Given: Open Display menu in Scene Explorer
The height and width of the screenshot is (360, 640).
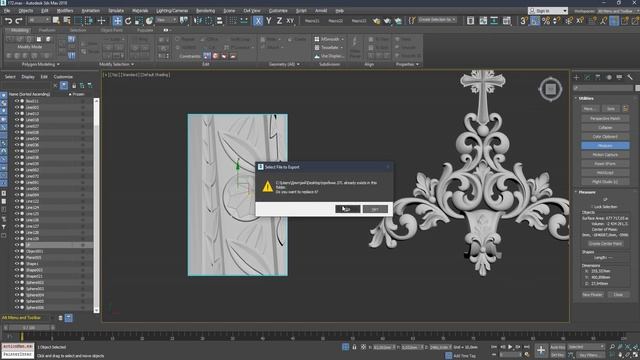Looking at the screenshot, I should pos(28,77).
